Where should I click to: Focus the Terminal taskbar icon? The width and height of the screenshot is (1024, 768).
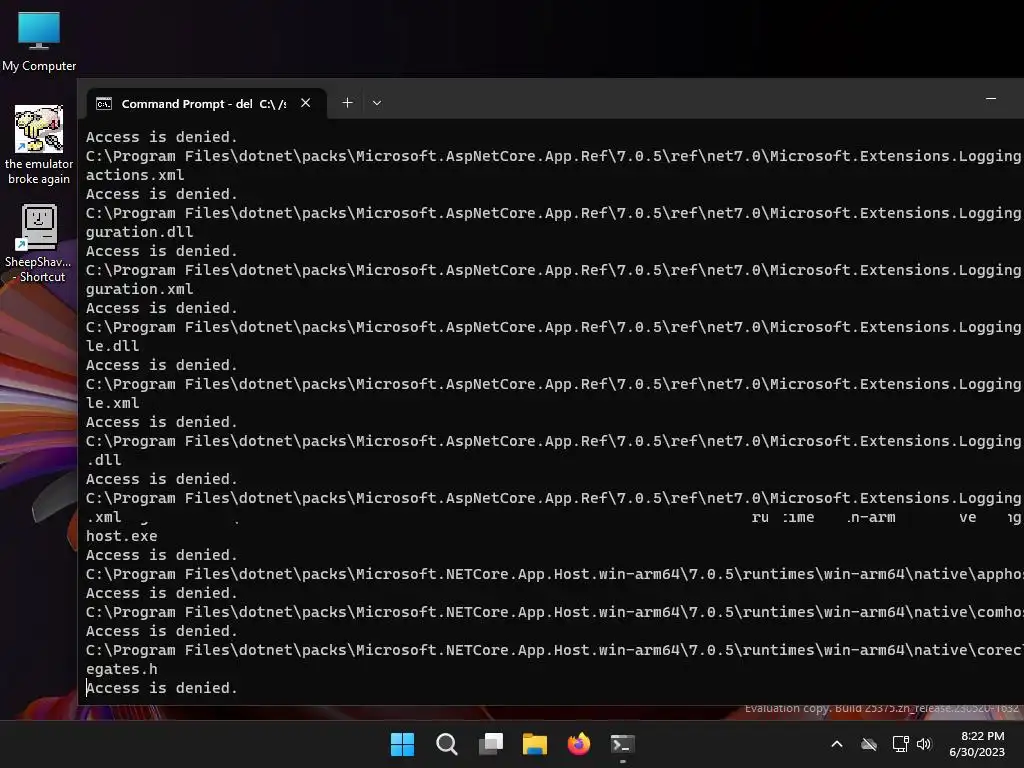pos(622,744)
